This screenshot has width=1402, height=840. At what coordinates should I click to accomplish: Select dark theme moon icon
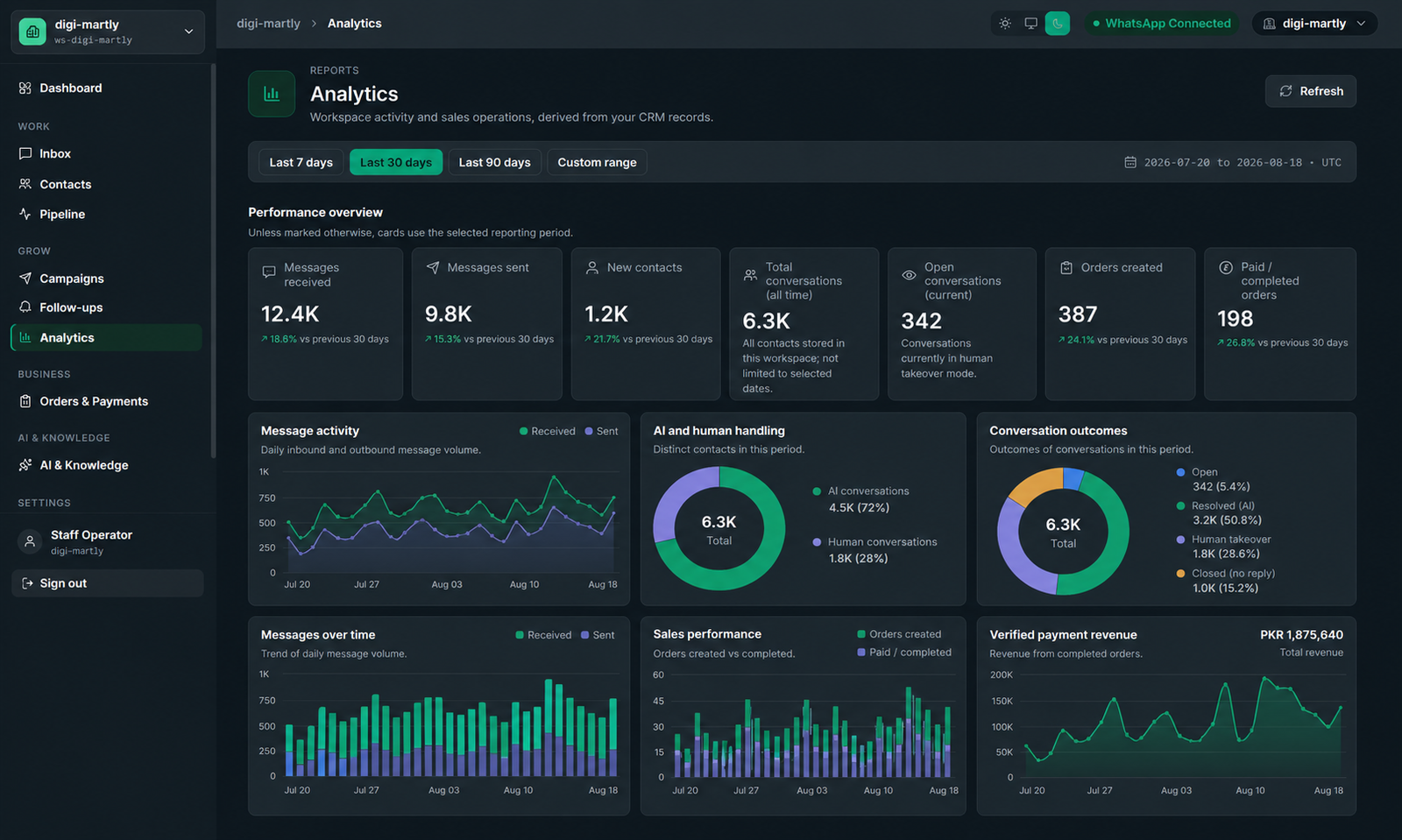tap(1058, 24)
